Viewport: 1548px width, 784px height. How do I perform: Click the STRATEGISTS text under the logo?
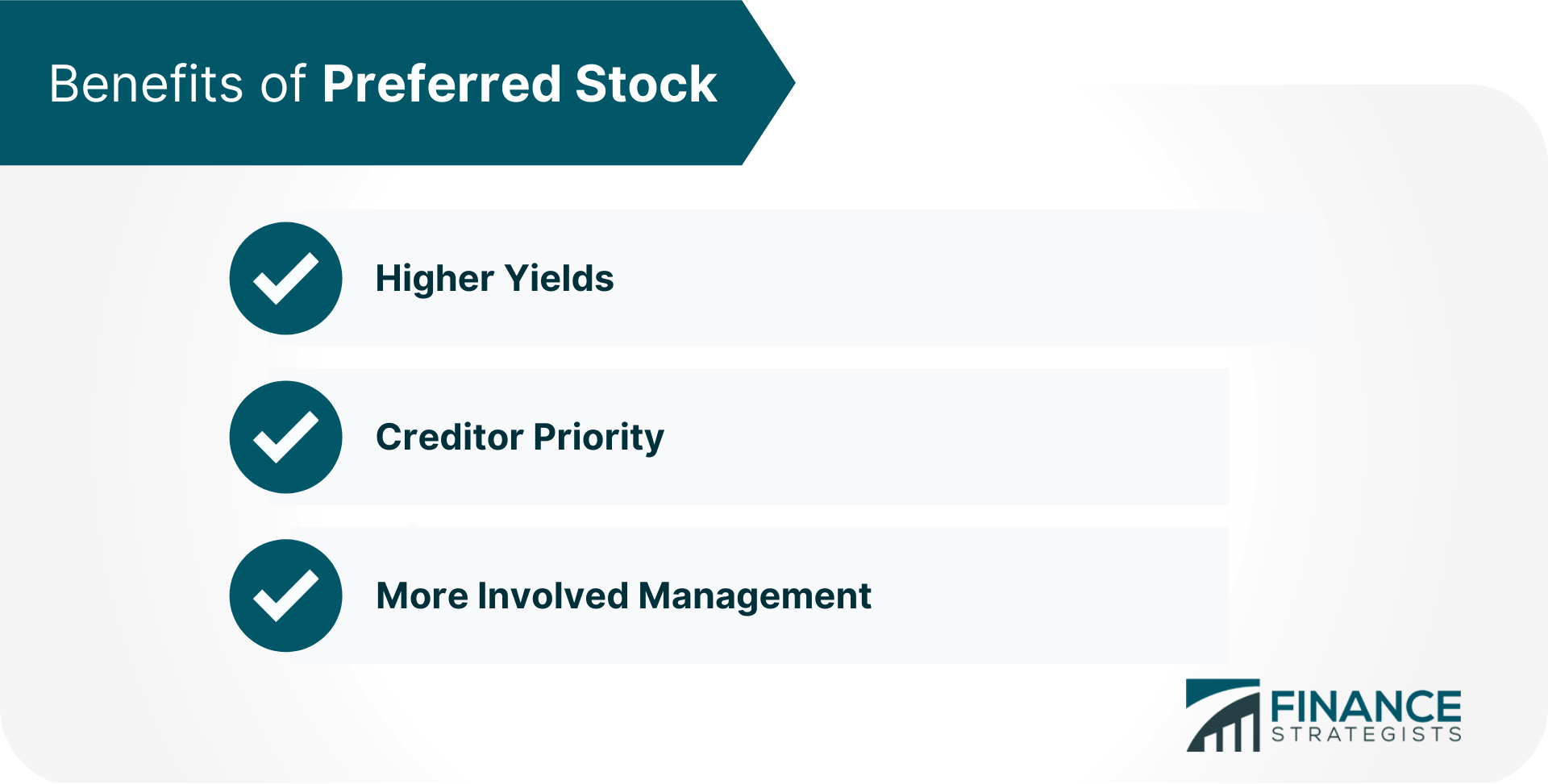[x=1366, y=734]
